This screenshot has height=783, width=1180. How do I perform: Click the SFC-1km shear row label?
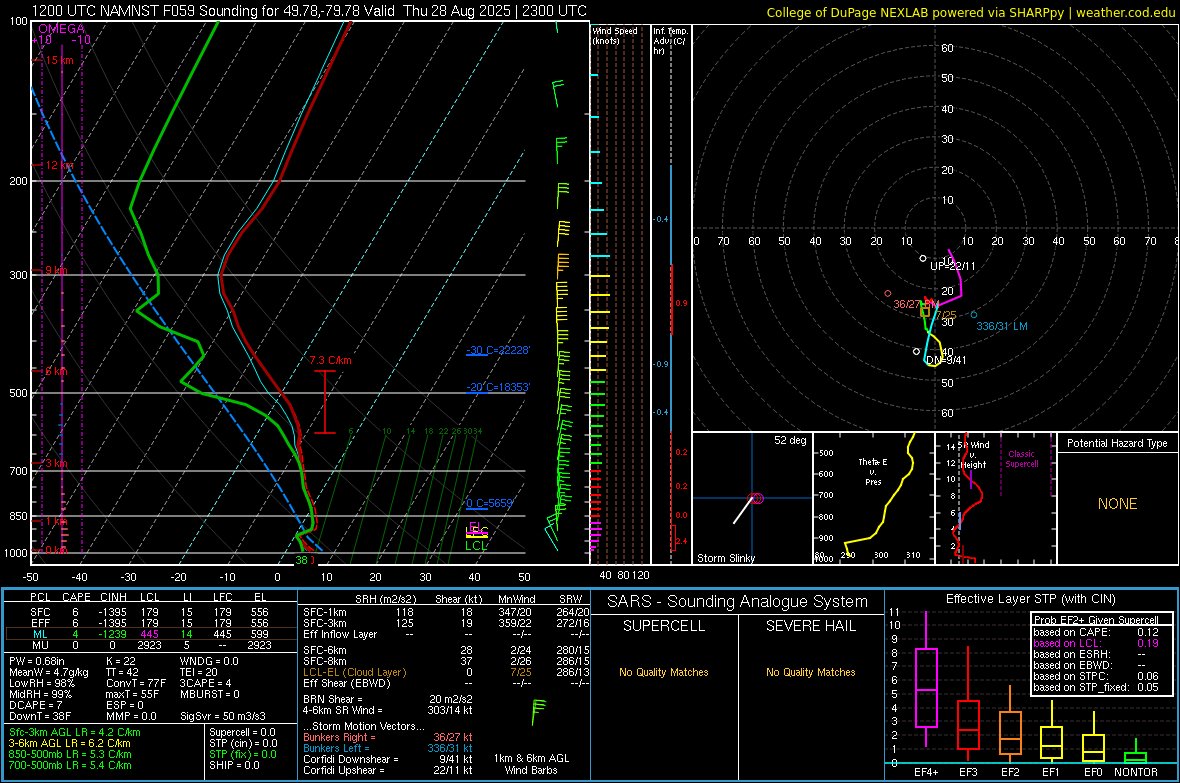click(325, 612)
